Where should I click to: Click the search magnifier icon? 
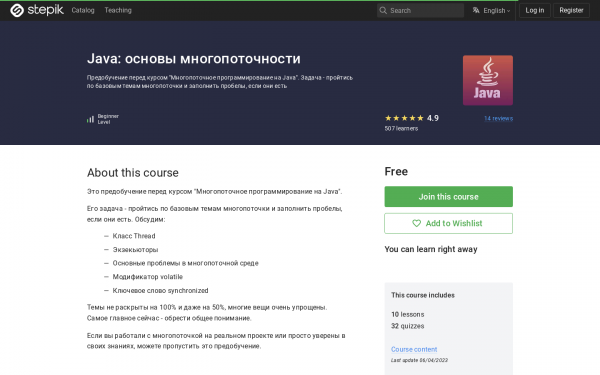[x=383, y=10]
